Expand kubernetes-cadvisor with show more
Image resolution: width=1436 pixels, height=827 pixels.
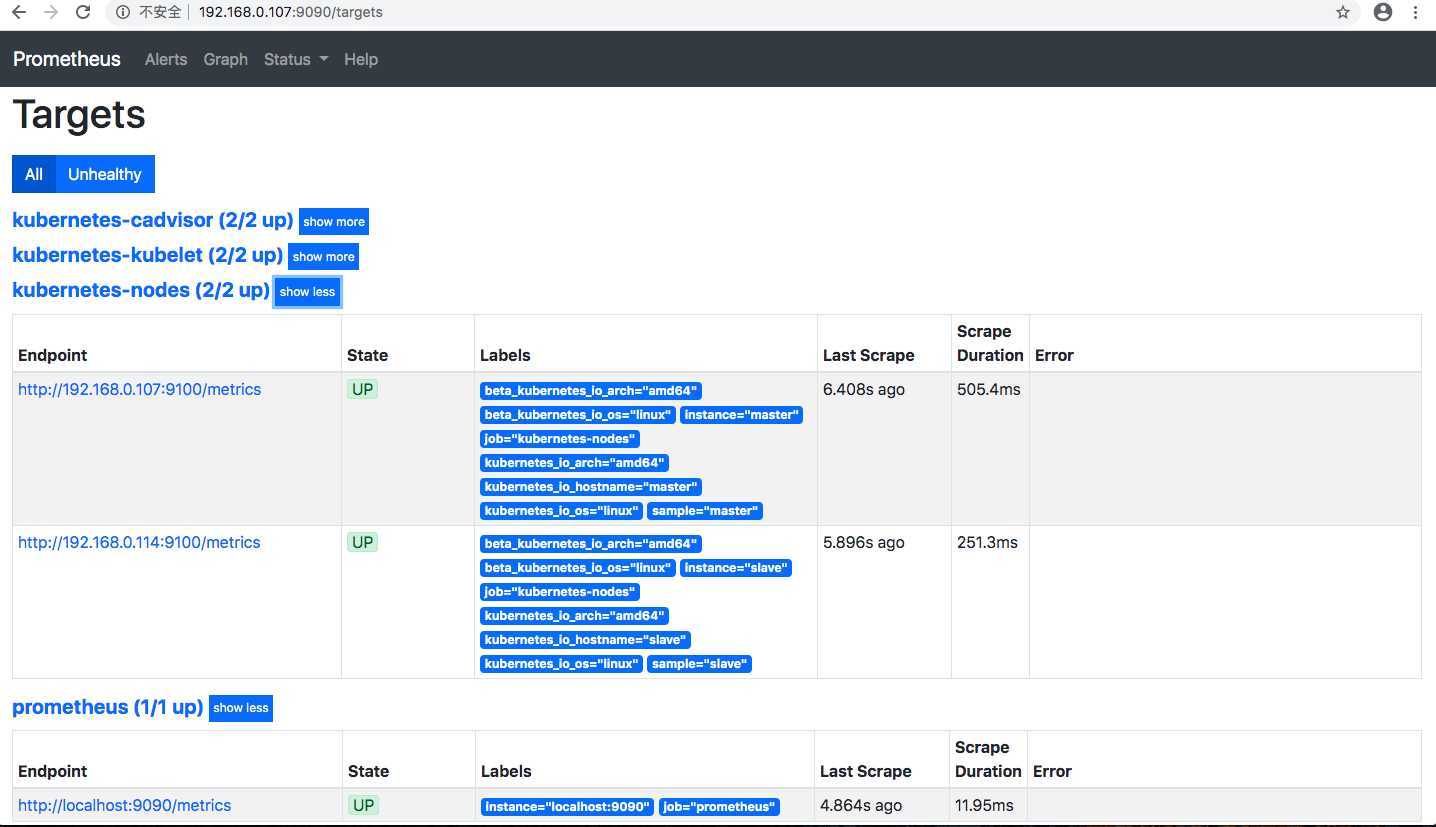pyautogui.click(x=334, y=222)
